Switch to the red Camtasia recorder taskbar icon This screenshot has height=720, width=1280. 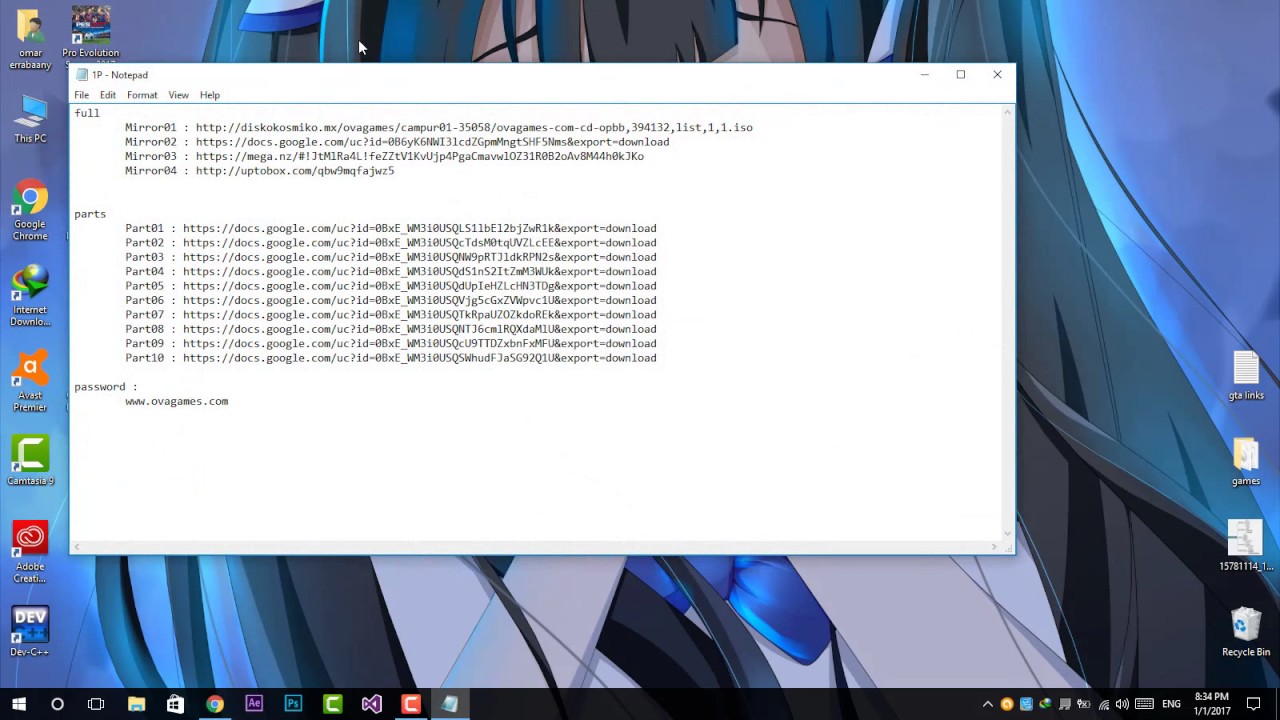[x=411, y=704]
